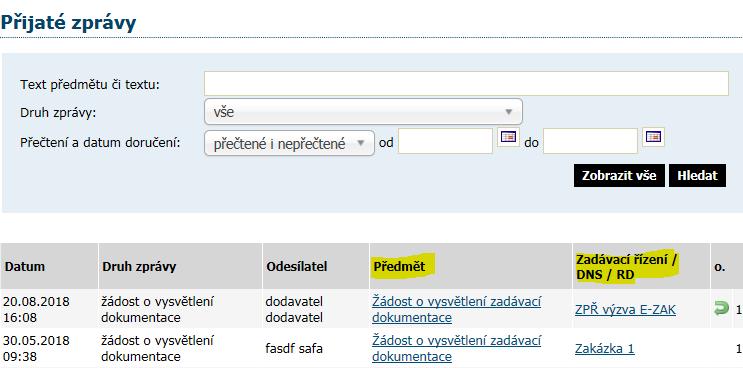Open the 'do' date calendar picker
Screen dimensions: 743x368
(x=654, y=137)
